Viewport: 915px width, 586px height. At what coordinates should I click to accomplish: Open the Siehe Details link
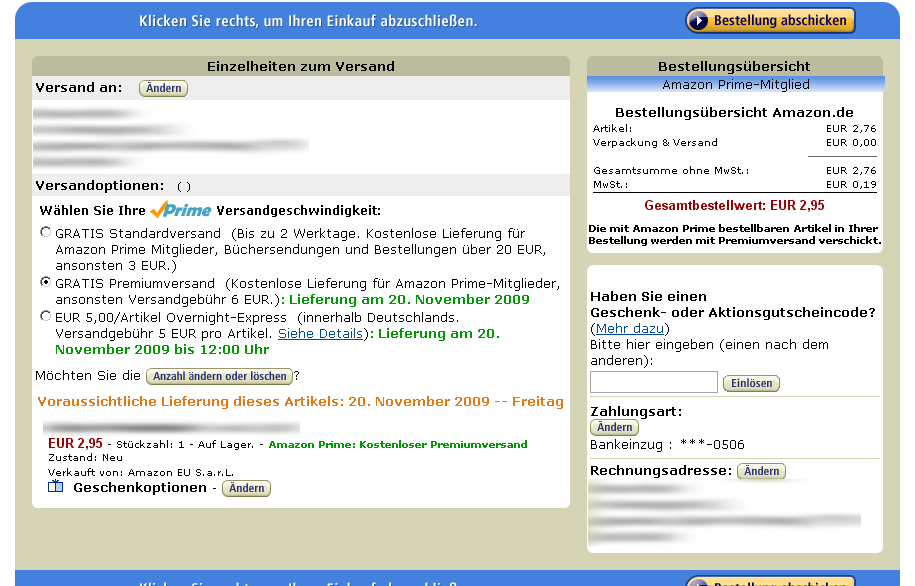320,333
